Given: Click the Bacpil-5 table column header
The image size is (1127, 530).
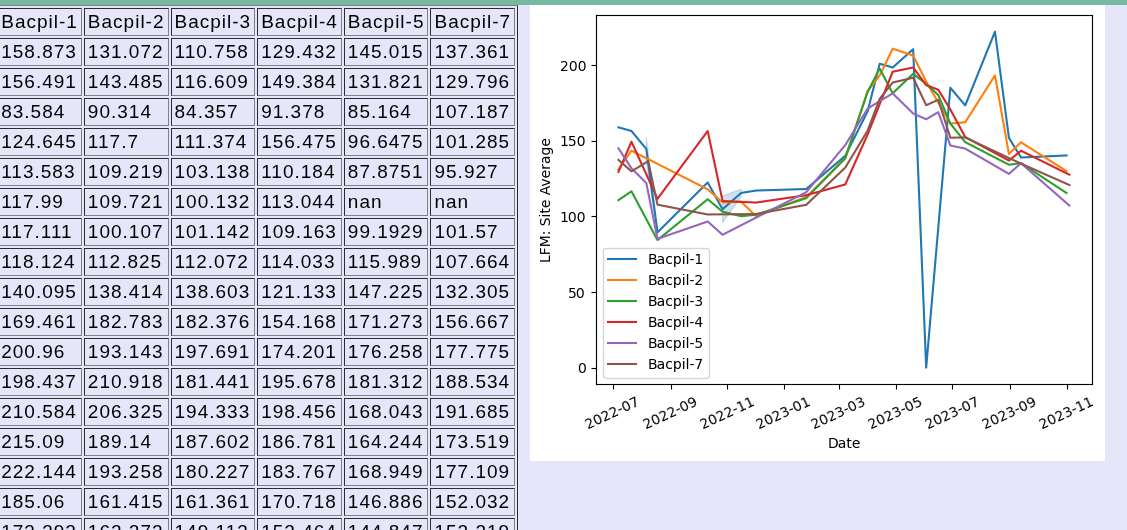Looking at the screenshot, I should pyautogui.click(x=386, y=22).
